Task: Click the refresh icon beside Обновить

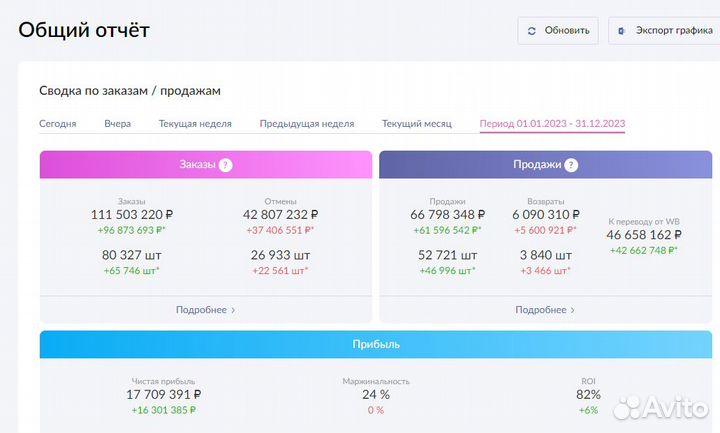Action: pos(531,31)
